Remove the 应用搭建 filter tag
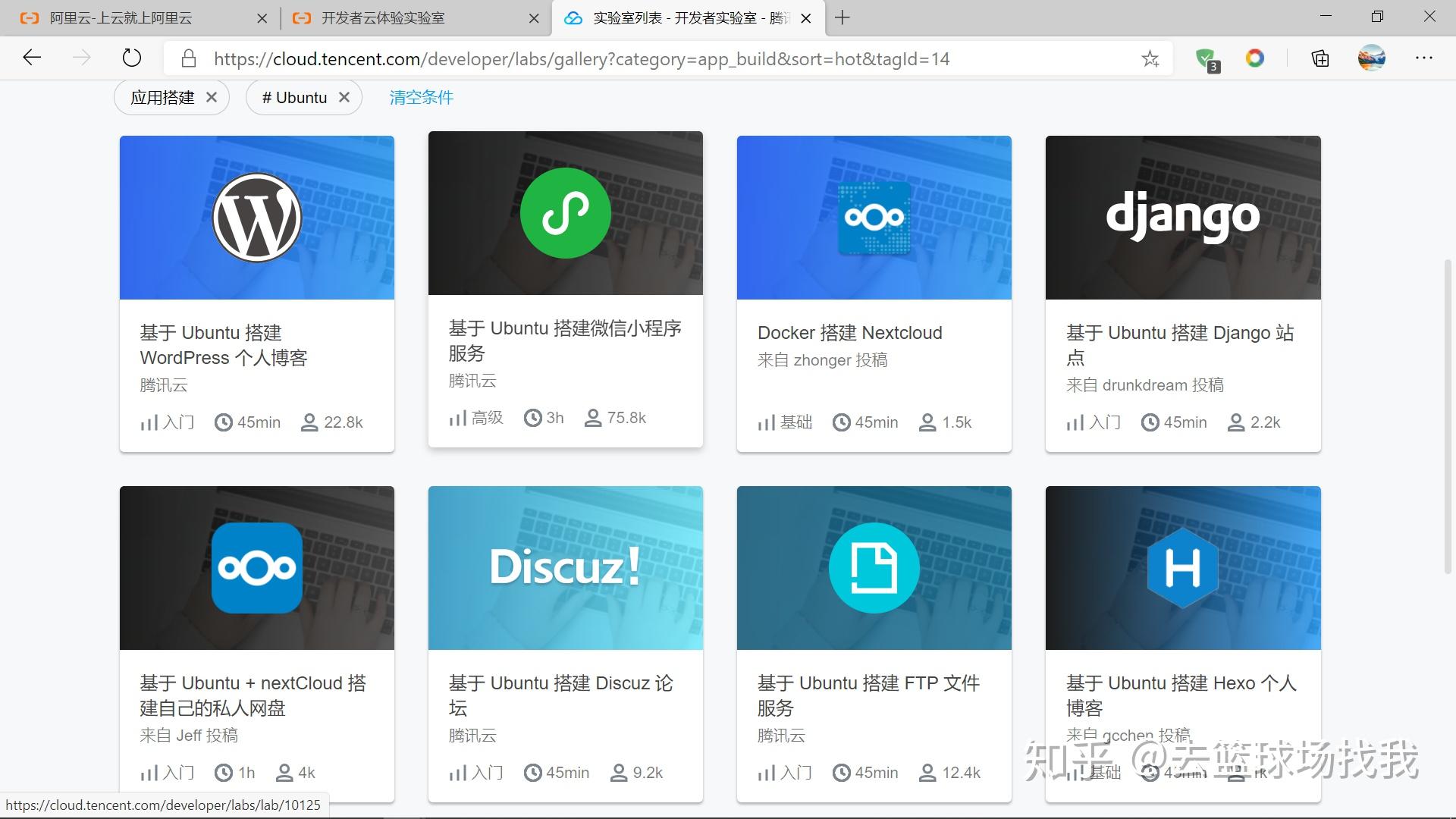Viewport: 1456px width, 819px height. tap(212, 97)
